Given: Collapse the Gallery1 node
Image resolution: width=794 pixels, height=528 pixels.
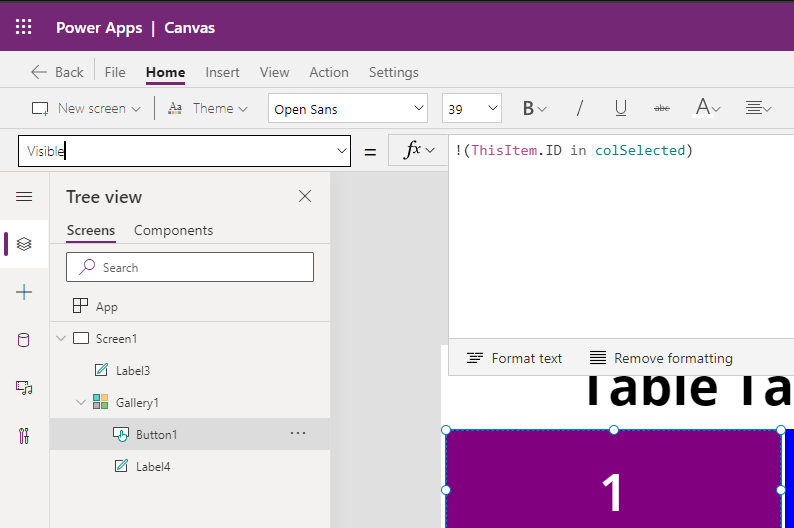Looking at the screenshot, I should click(81, 402).
